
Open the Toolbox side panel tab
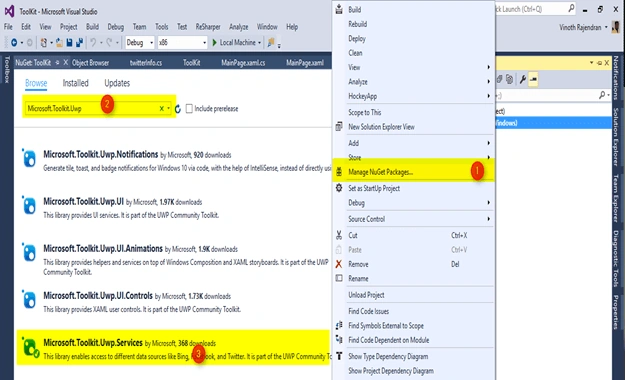coord(6,69)
